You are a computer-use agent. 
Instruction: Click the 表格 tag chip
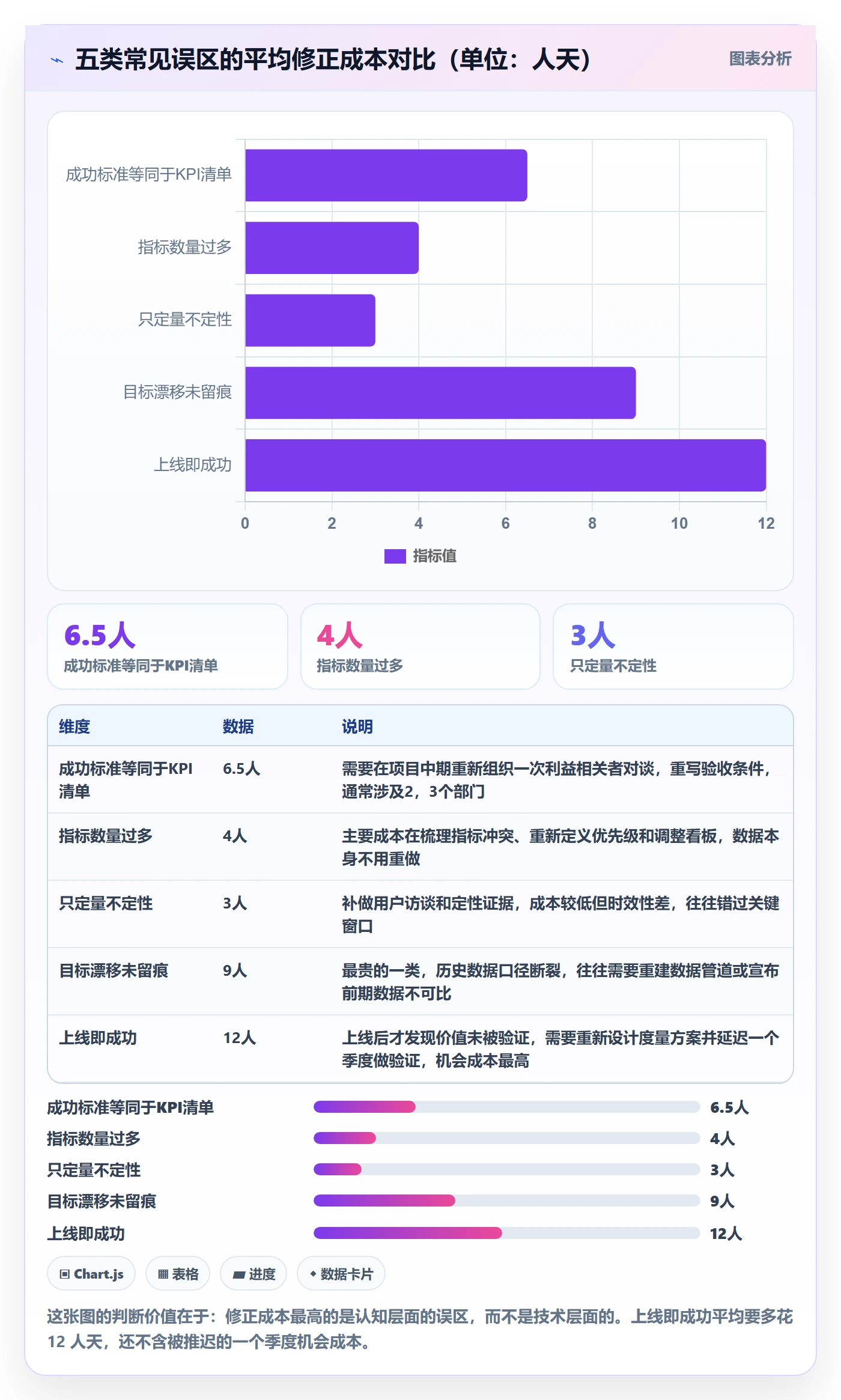click(x=178, y=1273)
